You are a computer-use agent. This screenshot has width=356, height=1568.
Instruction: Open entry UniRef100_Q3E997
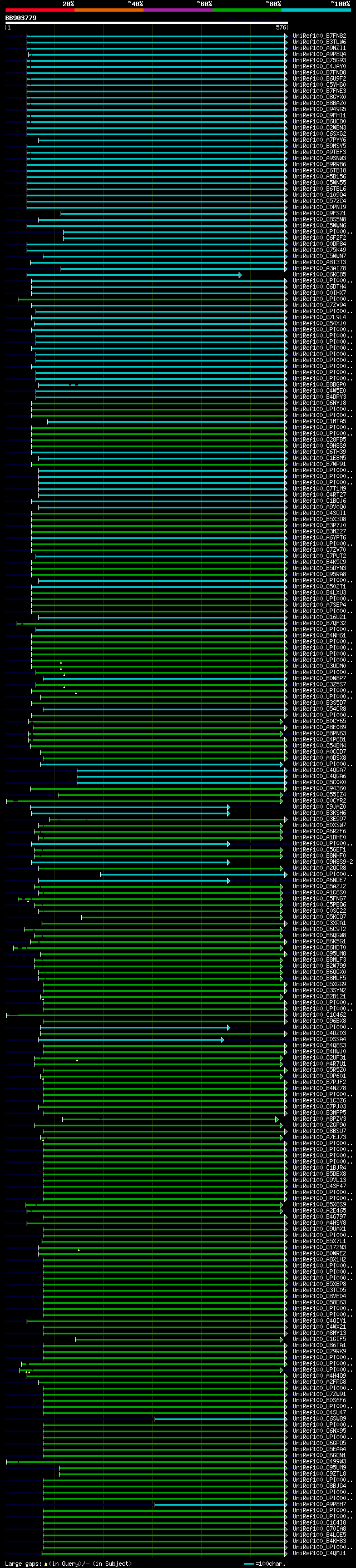319,819
